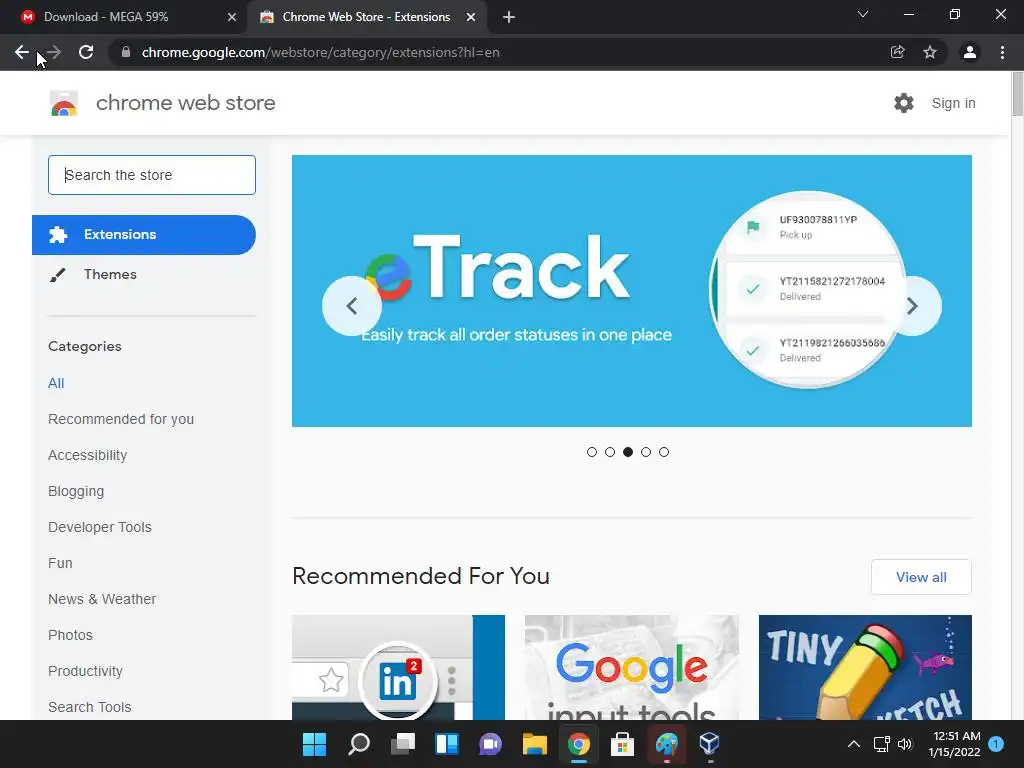Screen dimensions: 1024x768
Task: Choose All category
Action: tap(56, 383)
